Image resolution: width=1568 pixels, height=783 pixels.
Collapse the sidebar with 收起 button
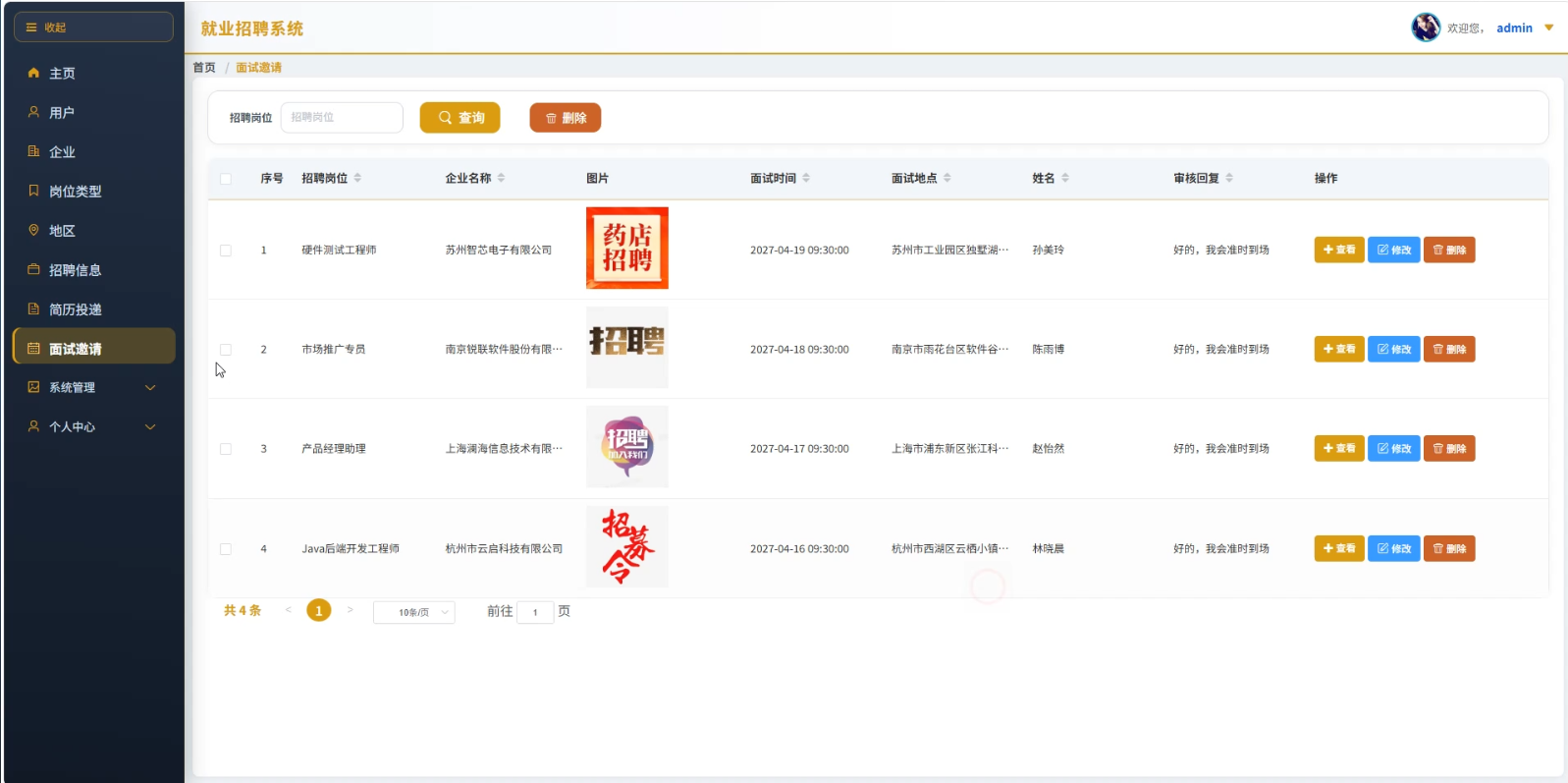coord(93,28)
